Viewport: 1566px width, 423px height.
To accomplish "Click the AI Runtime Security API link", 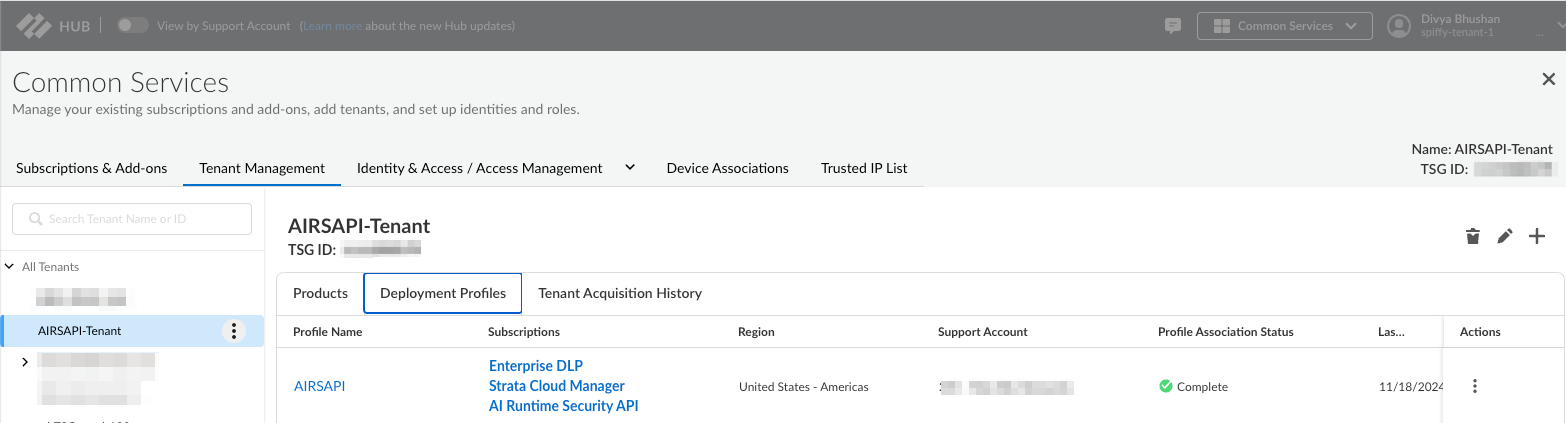I will point(563,406).
